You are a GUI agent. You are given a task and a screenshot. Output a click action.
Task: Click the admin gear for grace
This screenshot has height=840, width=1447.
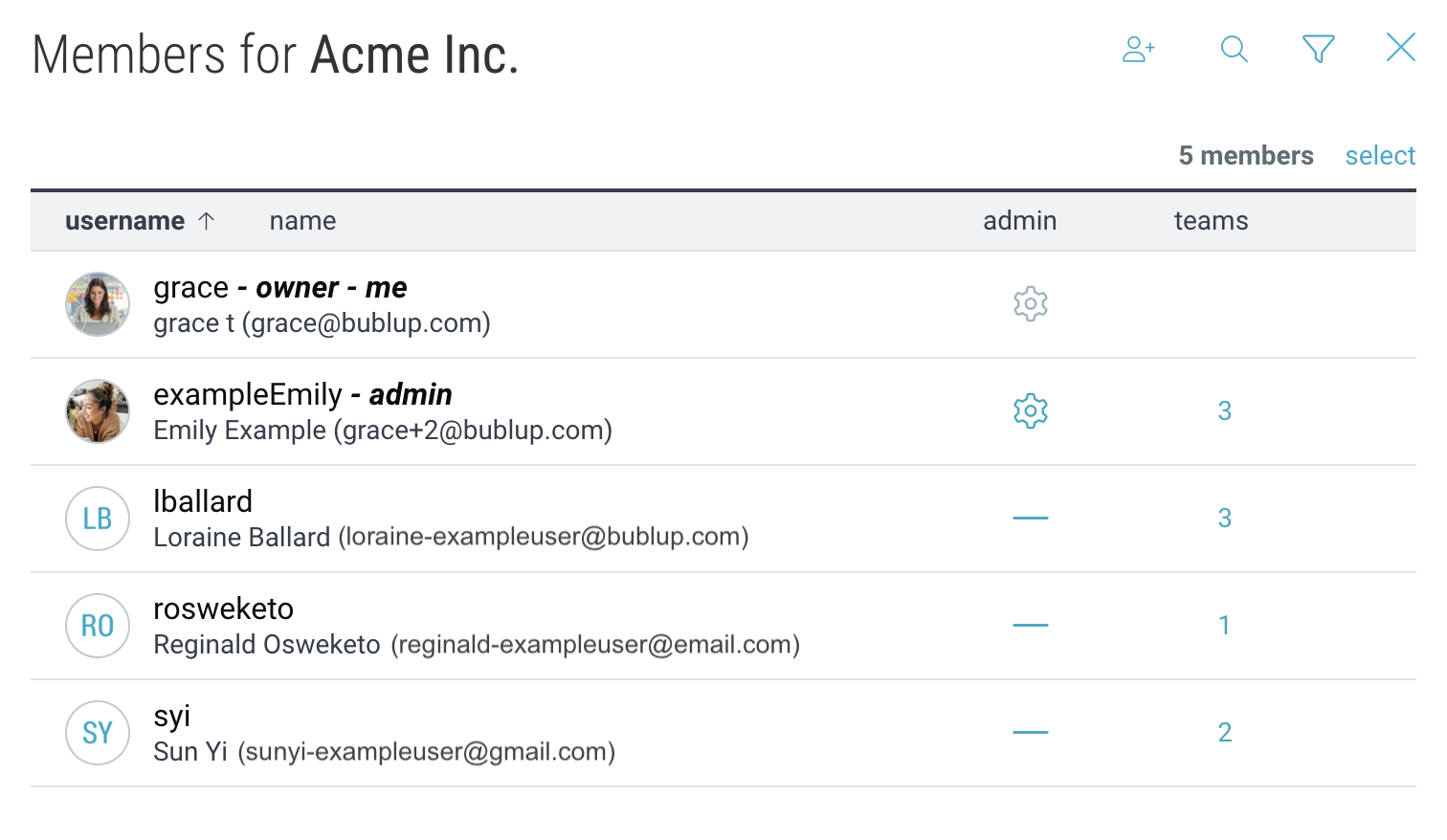coord(1030,304)
